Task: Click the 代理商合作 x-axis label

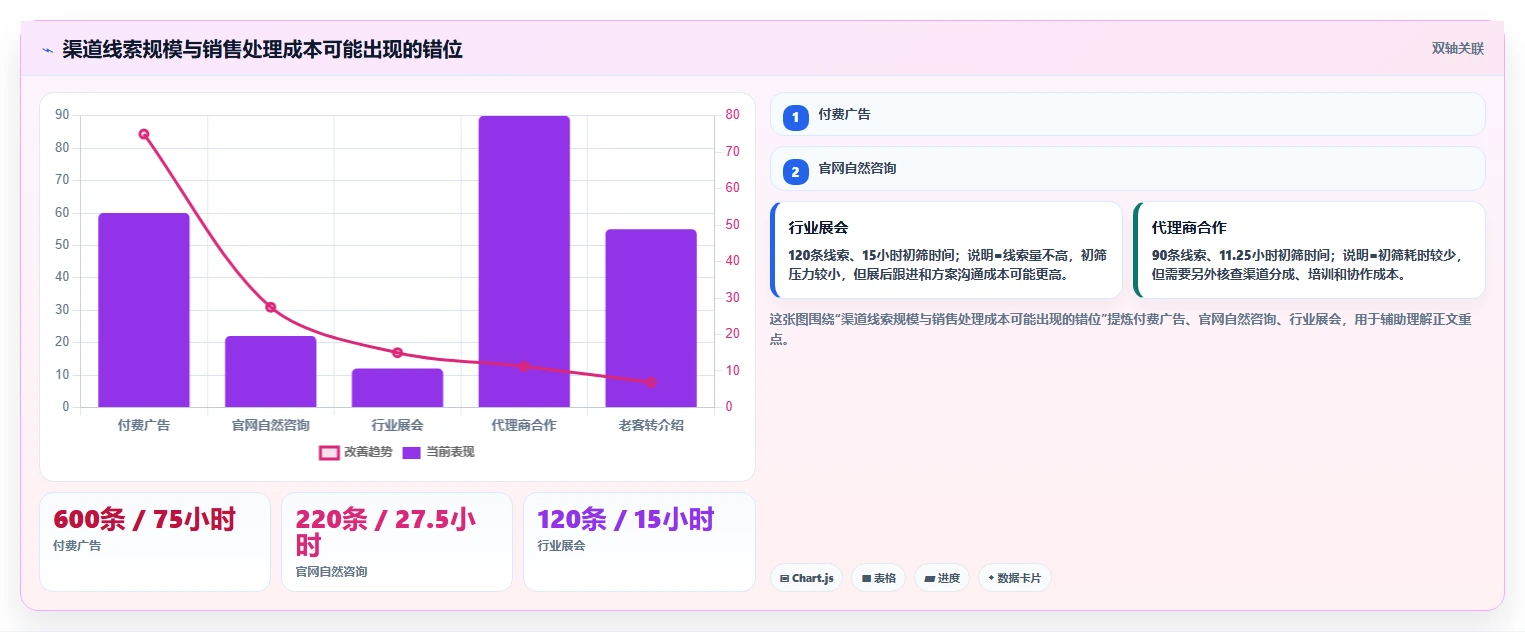Action: click(x=524, y=425)
